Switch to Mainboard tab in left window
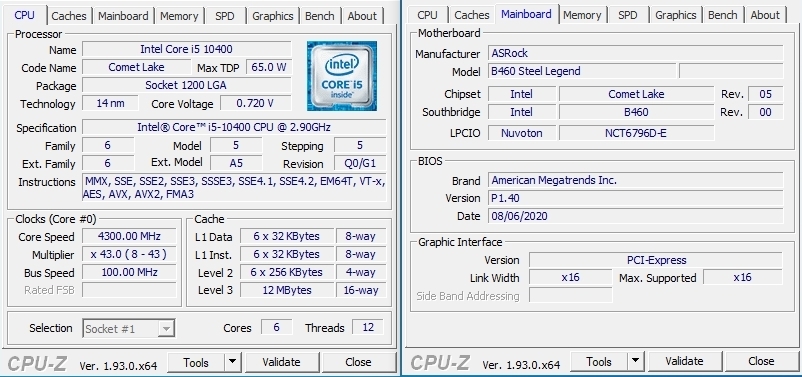The width and height of the screenshot is (802, 377). pos(123,16)
